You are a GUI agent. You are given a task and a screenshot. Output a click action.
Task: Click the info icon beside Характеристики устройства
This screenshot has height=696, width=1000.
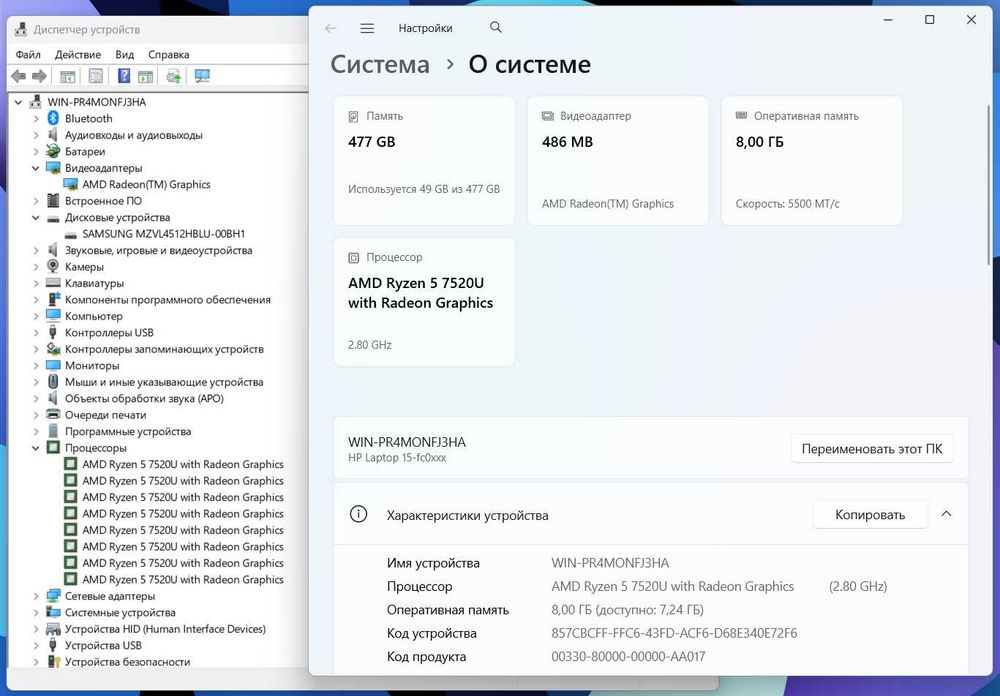point(358,514)
